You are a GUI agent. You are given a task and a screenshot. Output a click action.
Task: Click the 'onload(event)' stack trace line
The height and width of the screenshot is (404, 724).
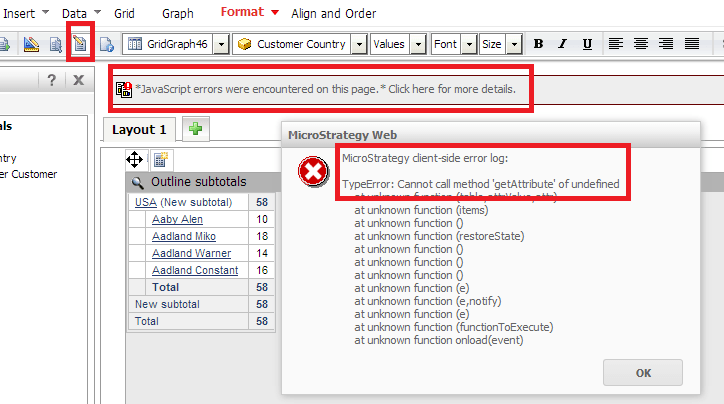click(439, 340)
